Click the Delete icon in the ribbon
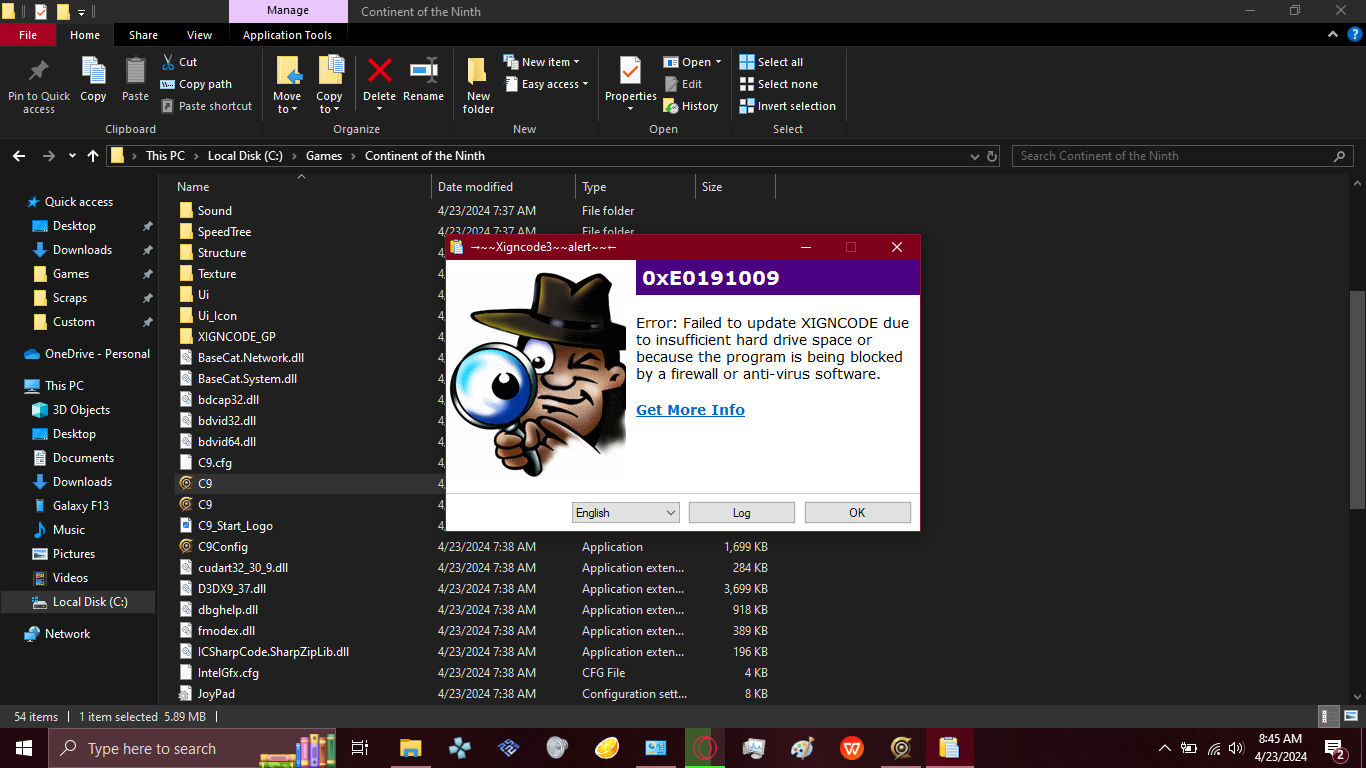Image resolution: width=1366 pixels, height=768 pixels. pyautogui.click(x=379, y=80)
